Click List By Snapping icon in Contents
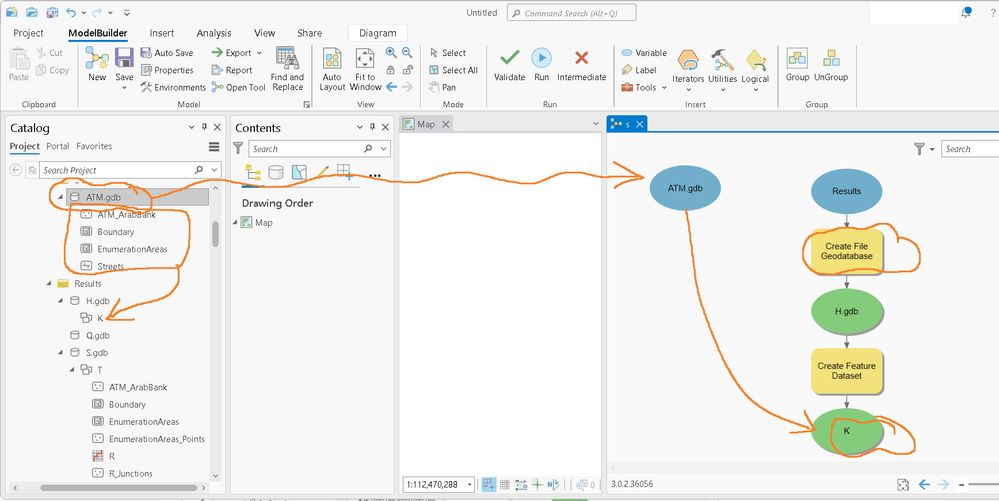Screen dimensions: 999x501 (x=345, y=173)
